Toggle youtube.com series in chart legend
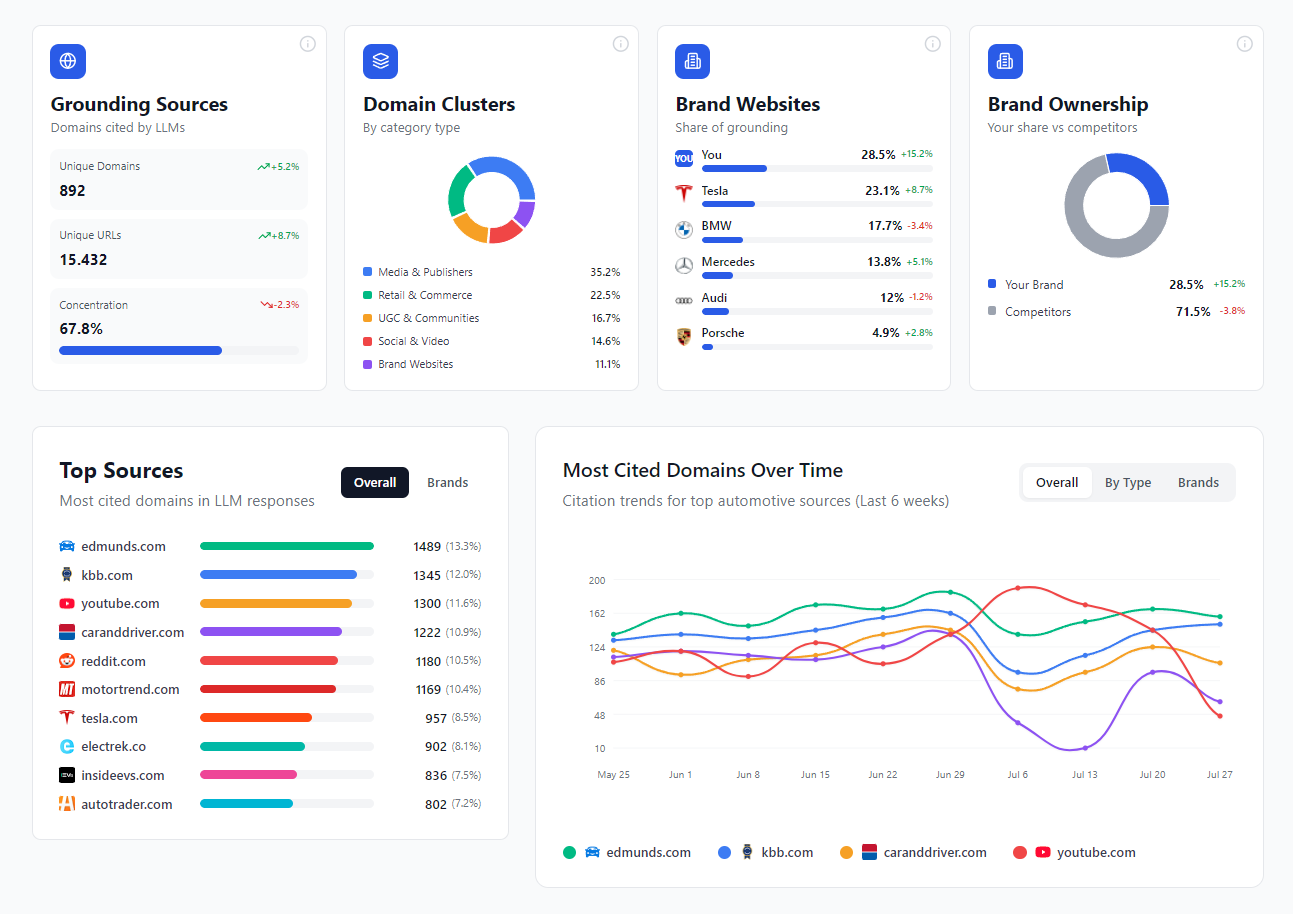Viewport: 1293px width, 914px height. (1085, 853)
